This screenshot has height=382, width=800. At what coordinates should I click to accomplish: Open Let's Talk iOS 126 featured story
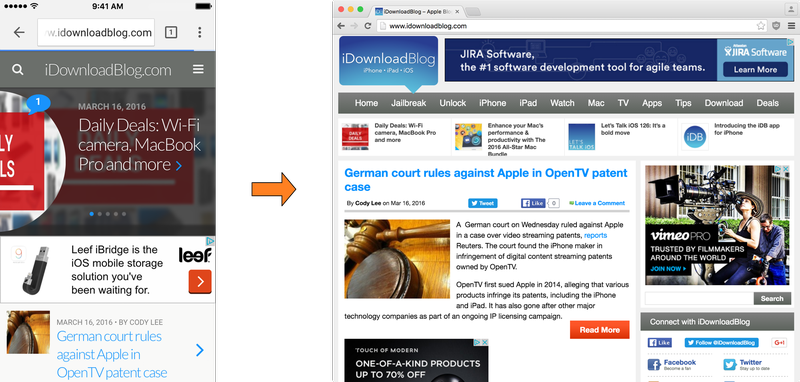point(633,129)
